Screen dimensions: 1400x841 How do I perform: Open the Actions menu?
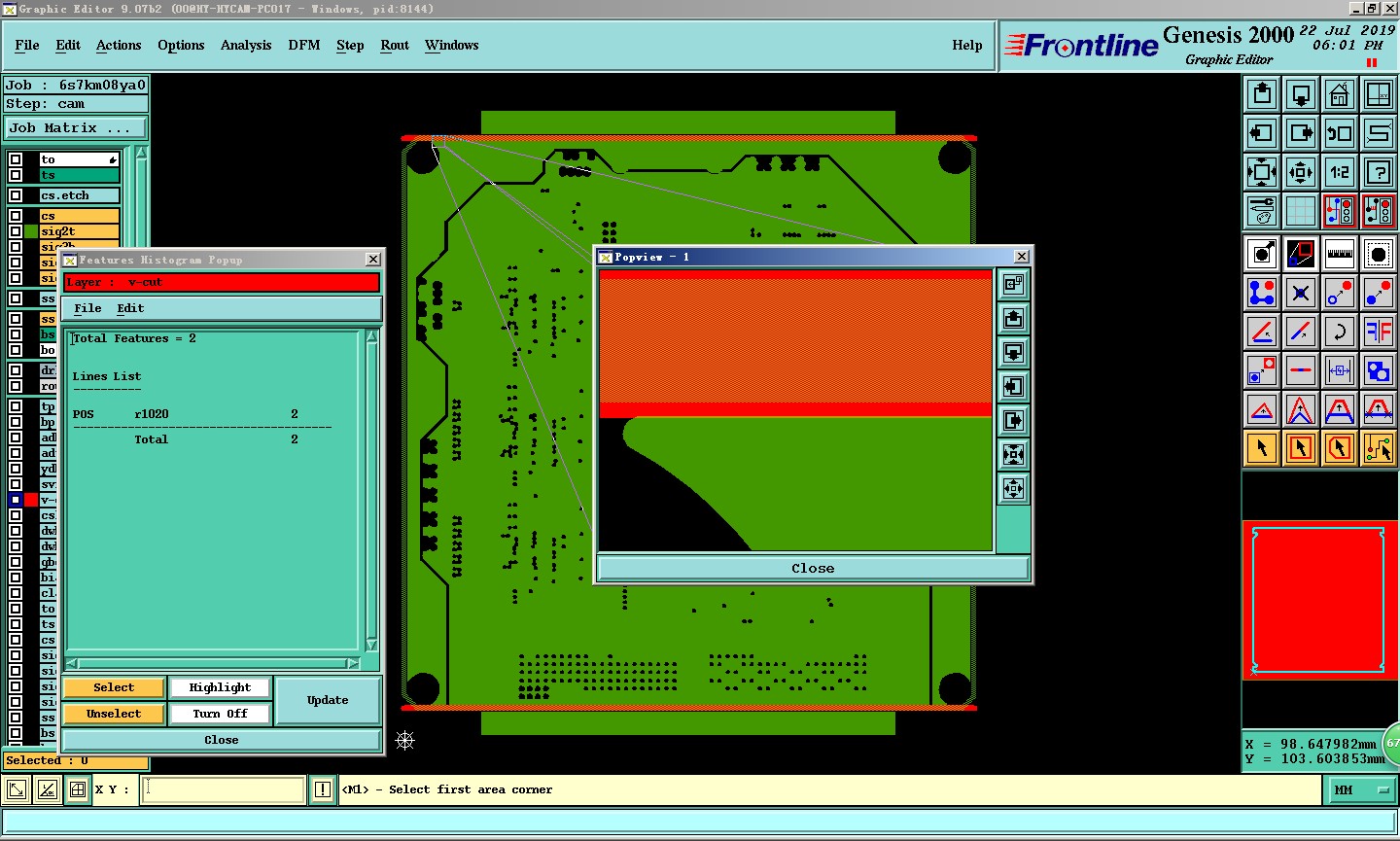point(119,45)
